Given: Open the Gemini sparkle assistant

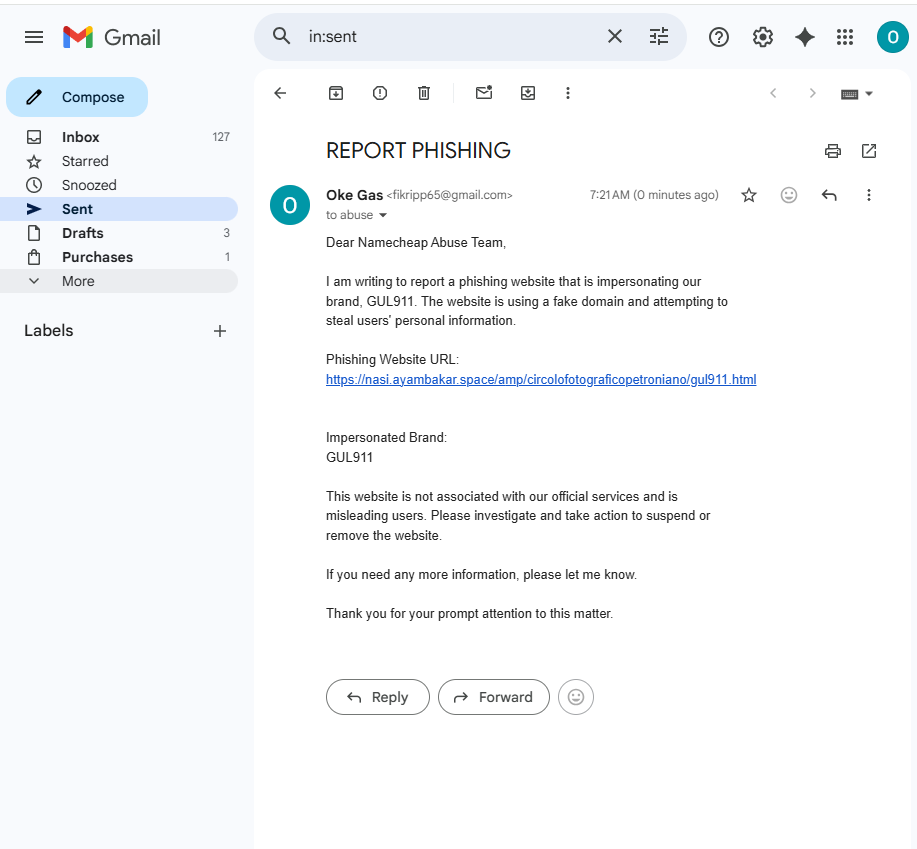Looking at the screenshot, I should [x=805, y=37].
